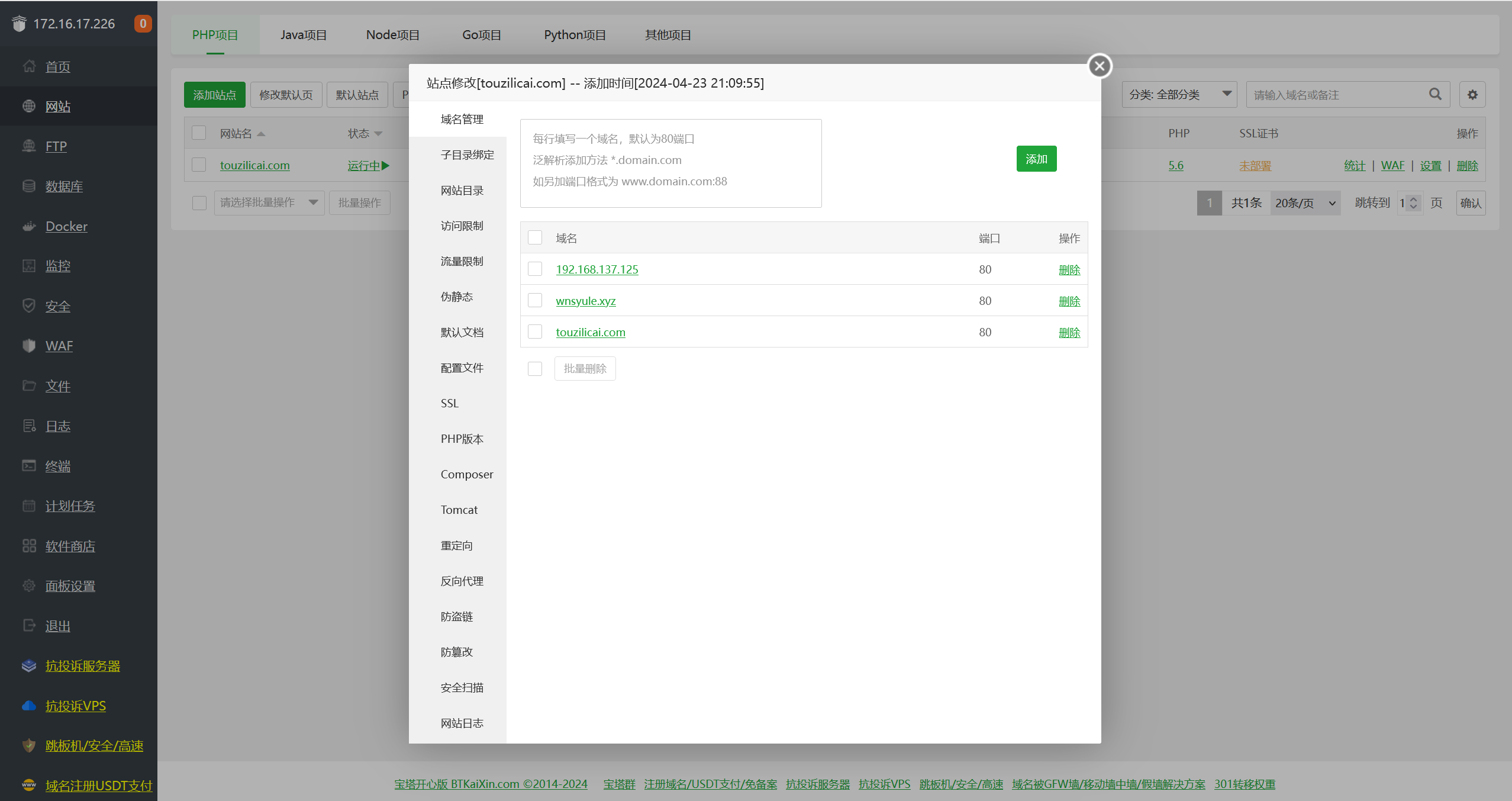The height and width of the screenshot is (801, 1512).
Task: Click the notification badge showing 0
Action: (143, 24)
